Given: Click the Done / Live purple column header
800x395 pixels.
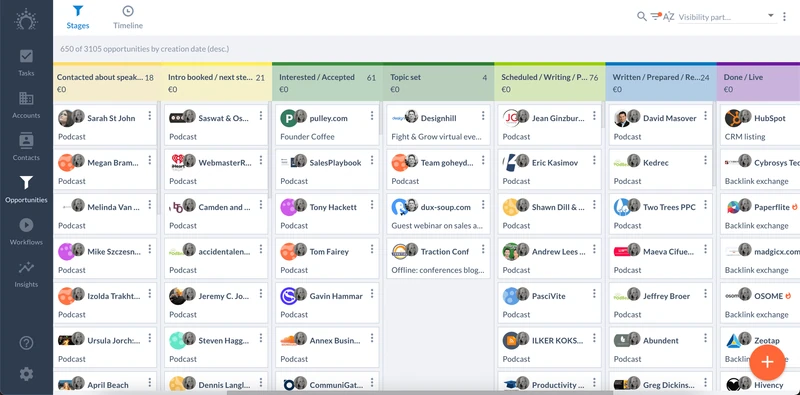Looking at the screenshot, I should (758, 82).
